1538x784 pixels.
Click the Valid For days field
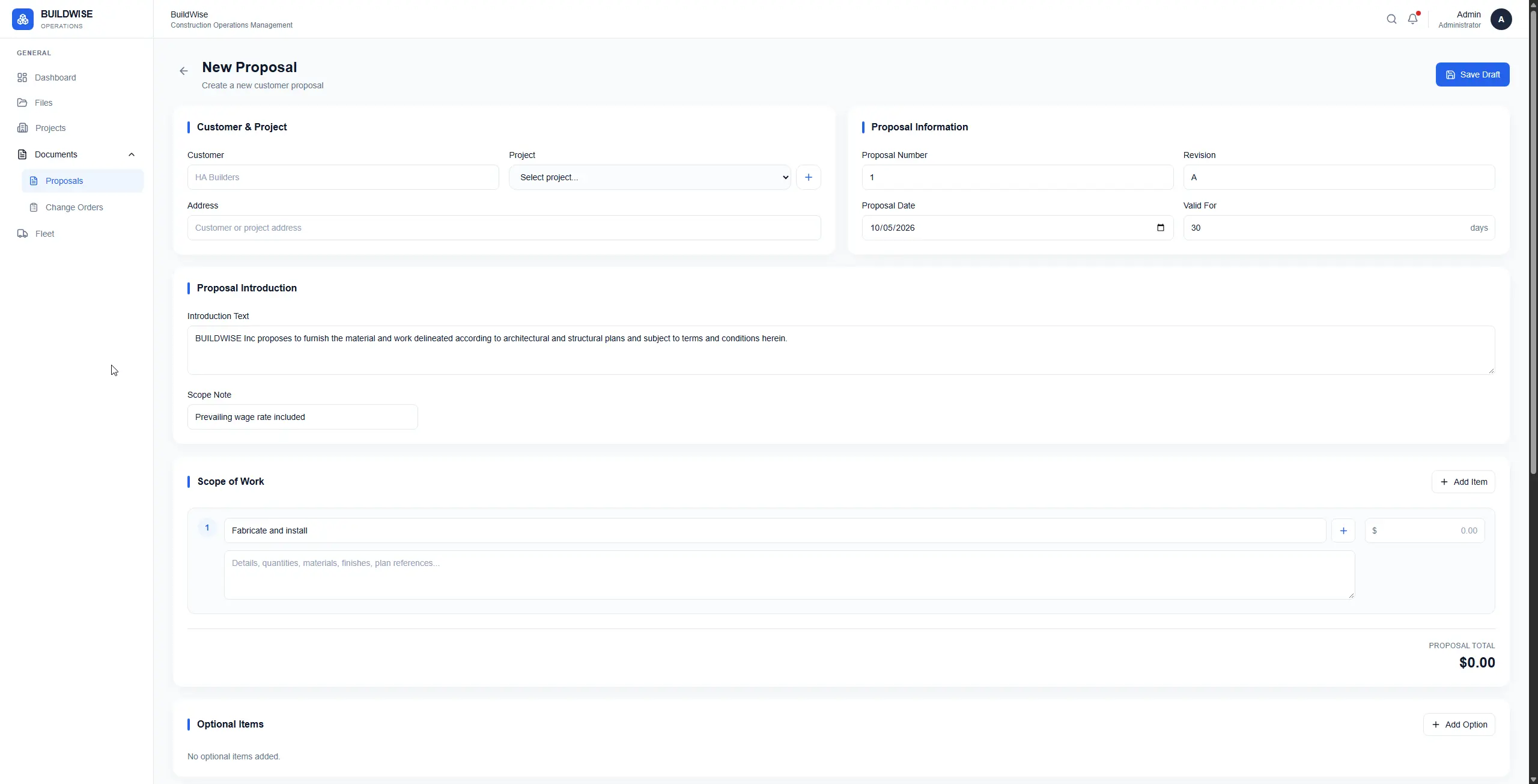[1339, 228]
